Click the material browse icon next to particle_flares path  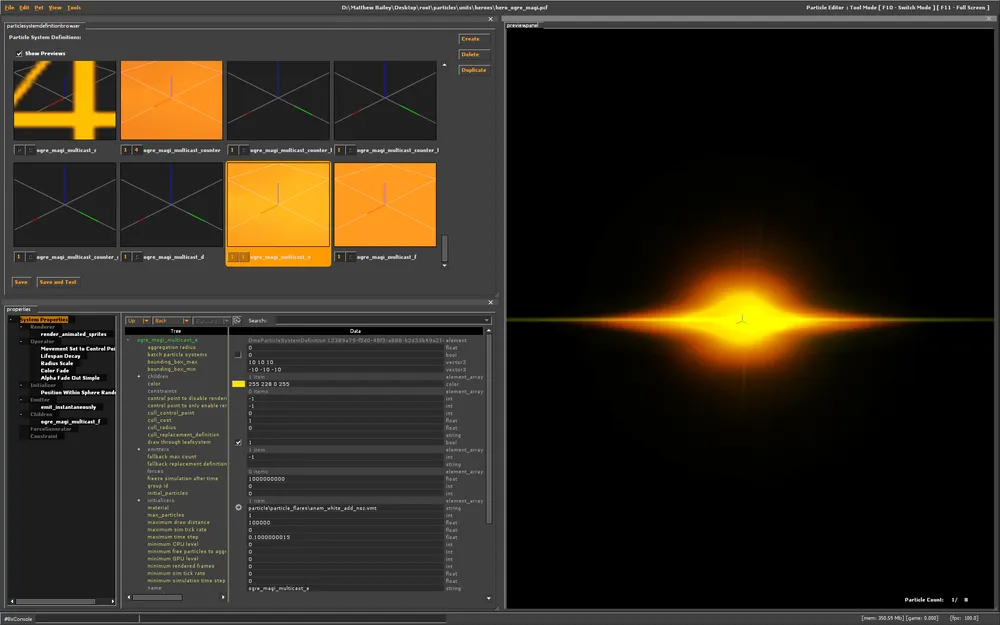pyautogui.click(x=238, y=507)
